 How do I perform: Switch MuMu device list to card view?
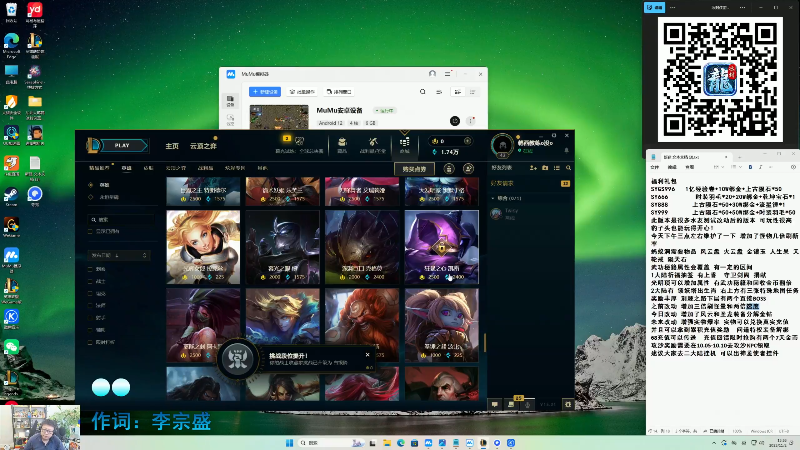pos(458,92)
